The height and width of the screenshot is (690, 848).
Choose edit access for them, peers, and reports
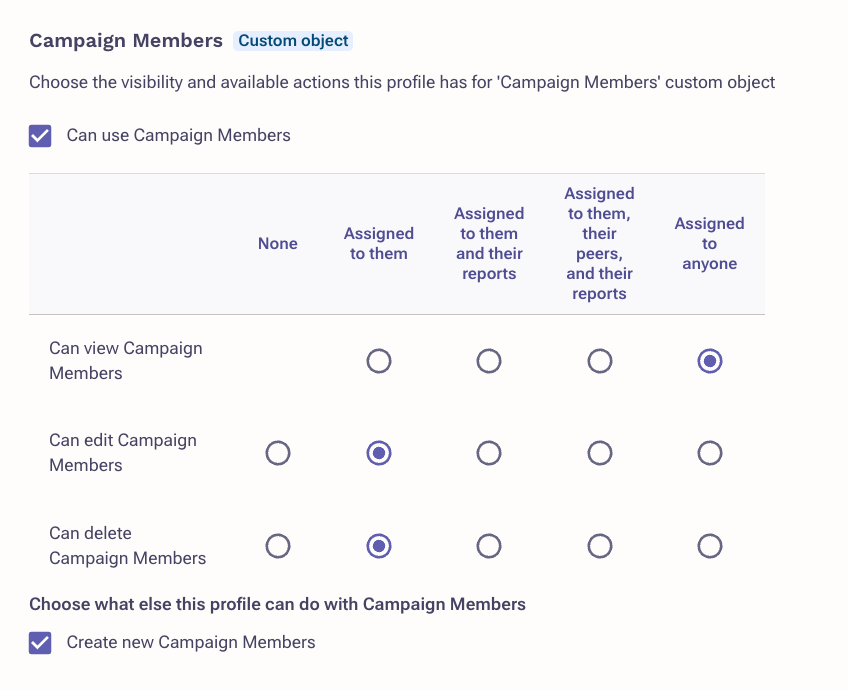pos(600,453)
